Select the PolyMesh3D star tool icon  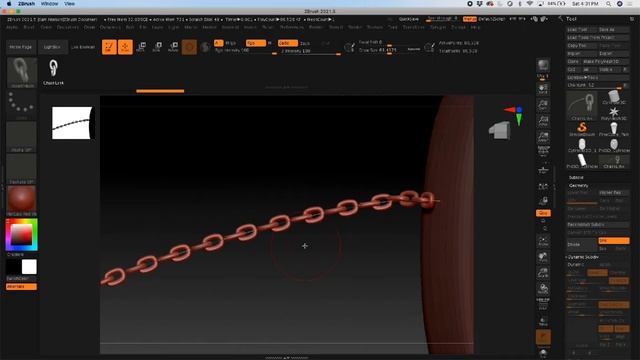point(614,113)
